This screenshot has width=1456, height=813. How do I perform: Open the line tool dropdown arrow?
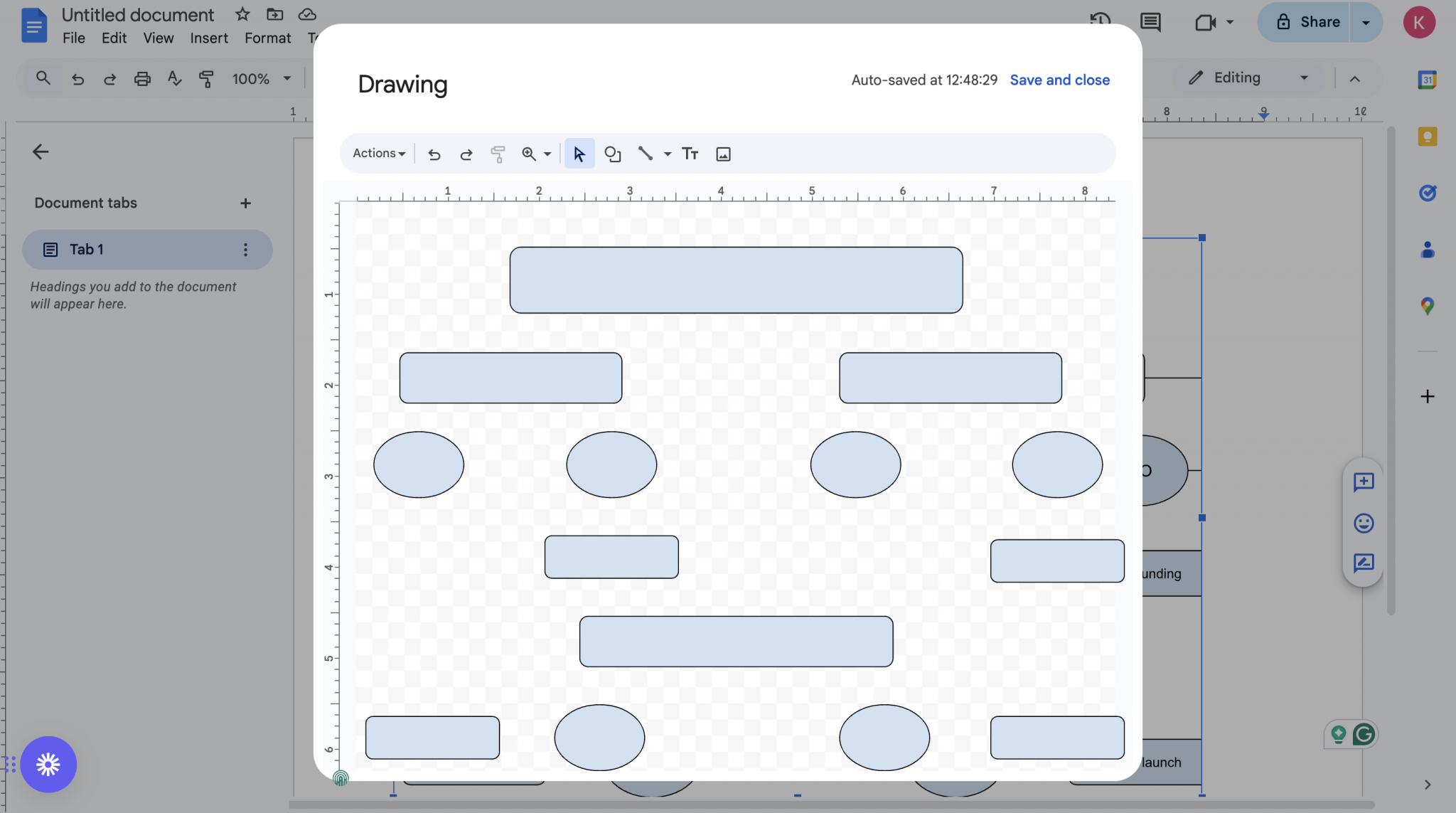click(667, 154)
